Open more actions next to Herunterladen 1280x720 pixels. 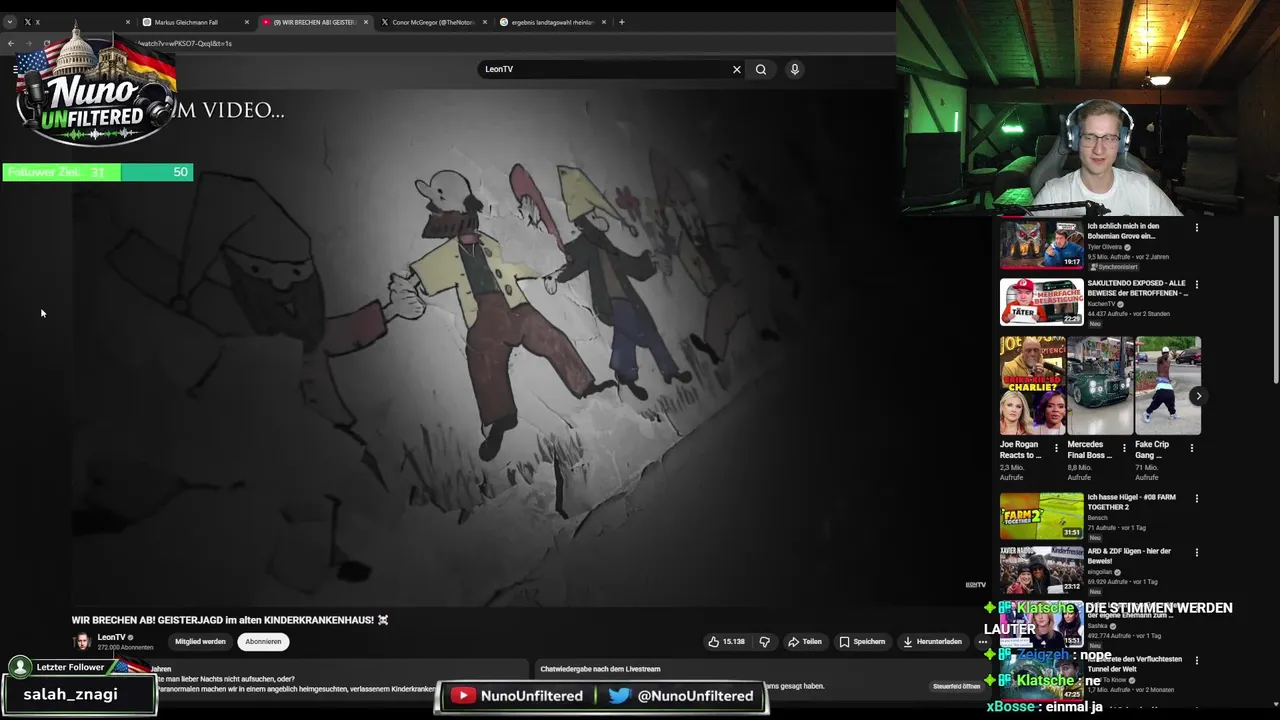pos(982,642)
